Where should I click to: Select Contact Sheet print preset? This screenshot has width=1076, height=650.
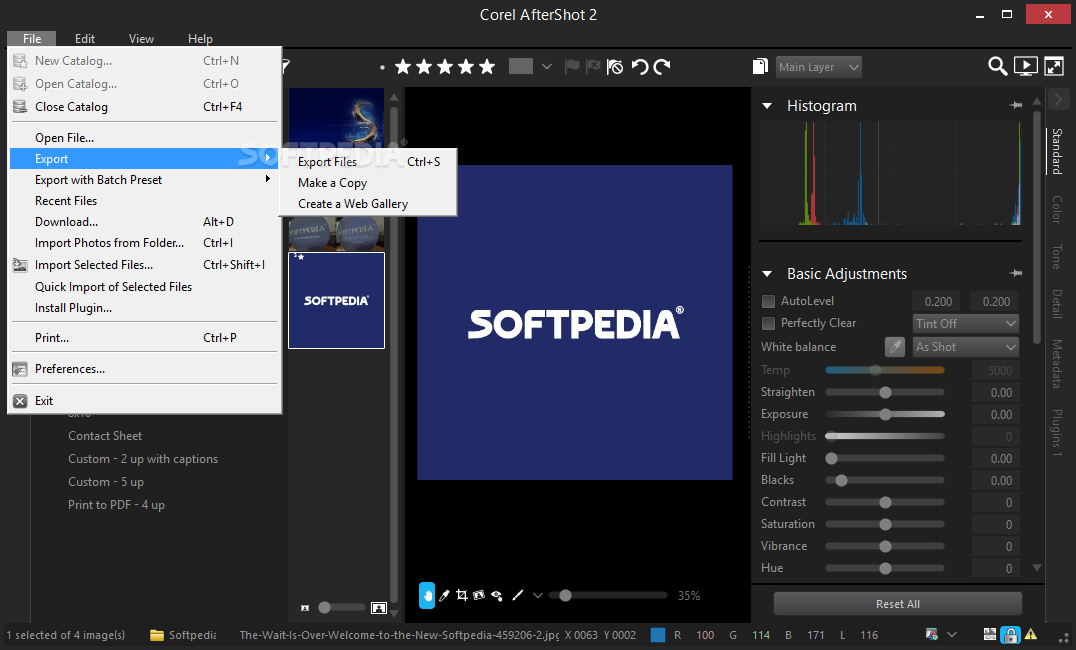[105, 436]
